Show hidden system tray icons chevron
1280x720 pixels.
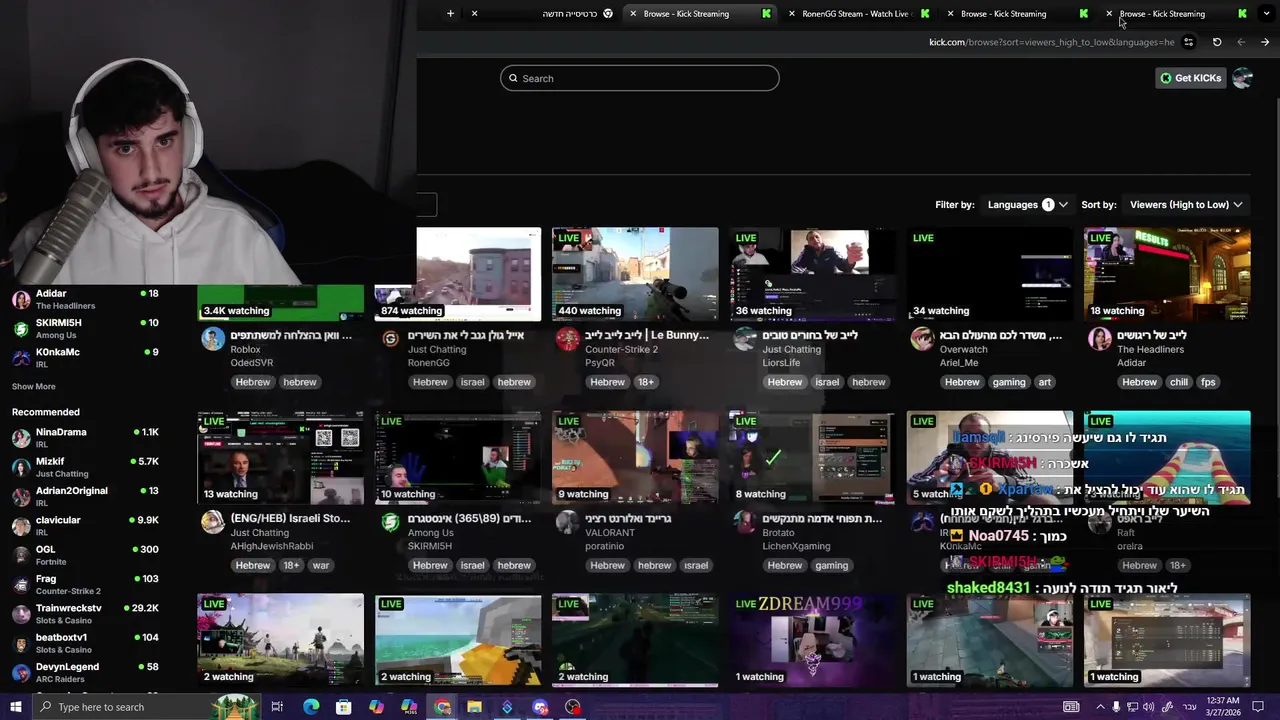coord(1100,707)
